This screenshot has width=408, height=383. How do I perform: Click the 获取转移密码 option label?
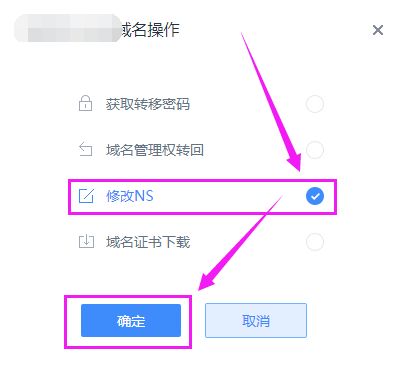(x=148, y=104)
